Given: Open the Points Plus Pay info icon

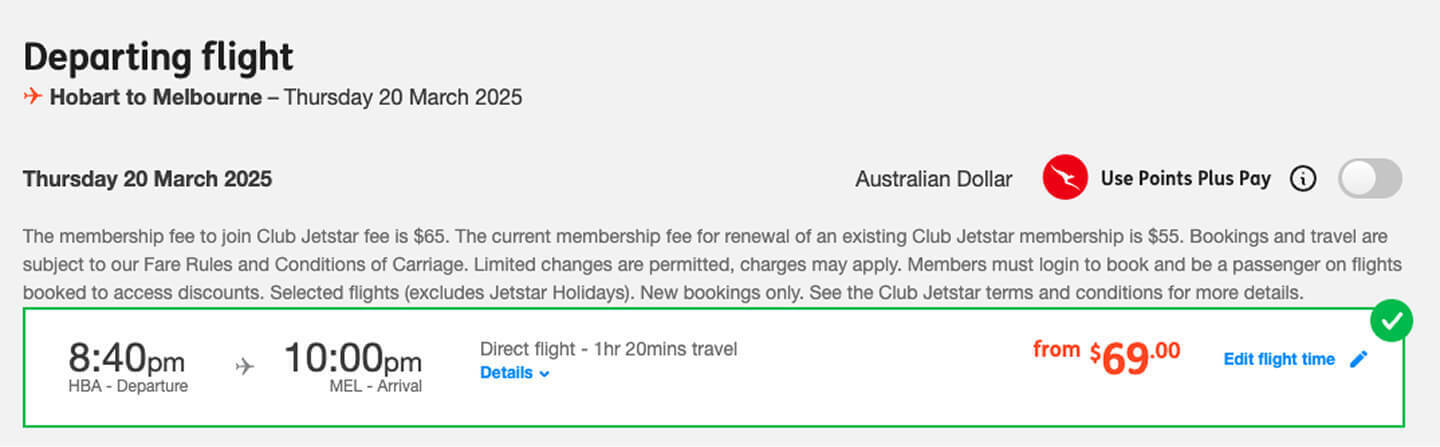Looking at the screenshot, I should pyautogui.click(x=1302, y=179).
